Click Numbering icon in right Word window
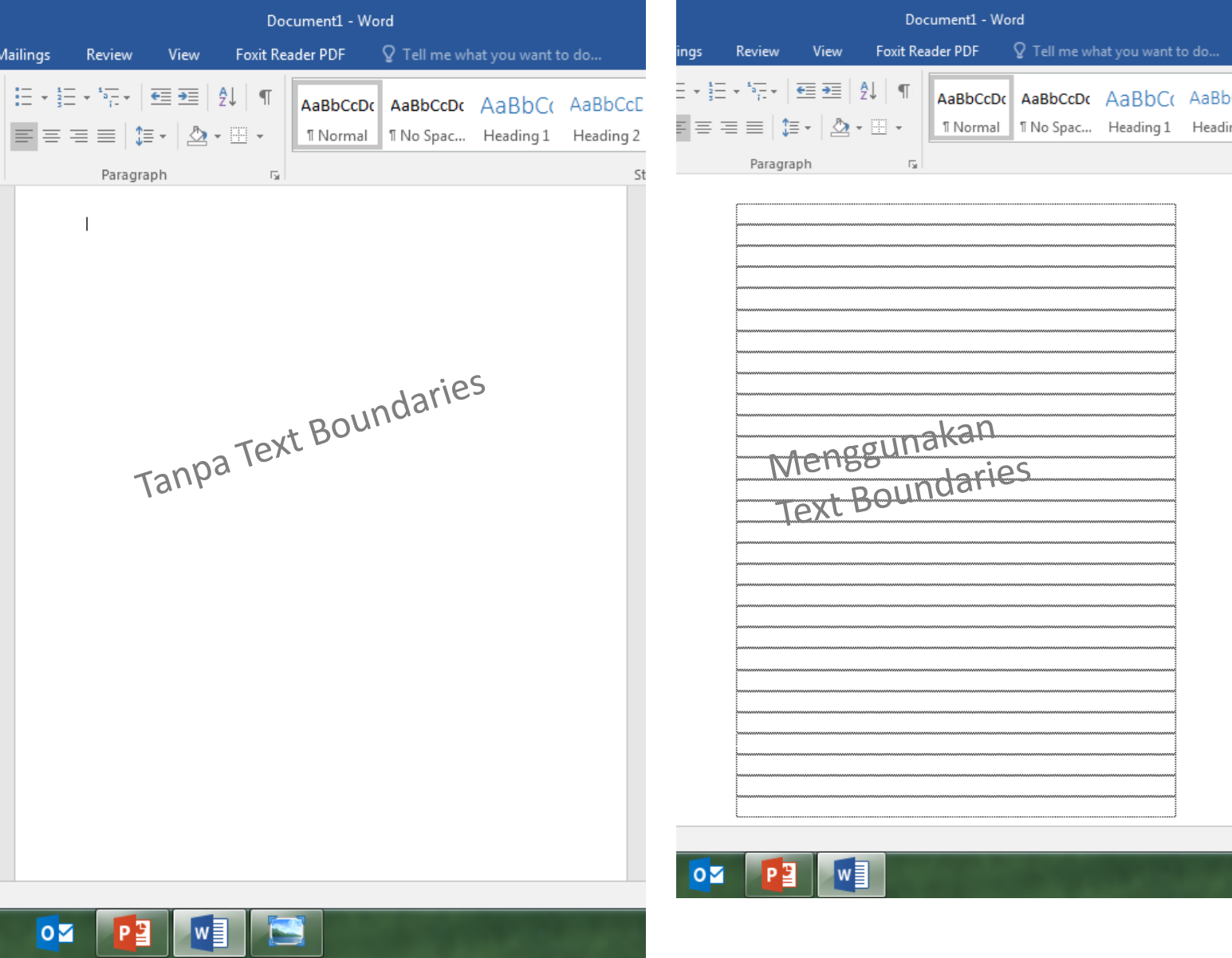This screenshot has height=958, width=1232. coord(718,91)
